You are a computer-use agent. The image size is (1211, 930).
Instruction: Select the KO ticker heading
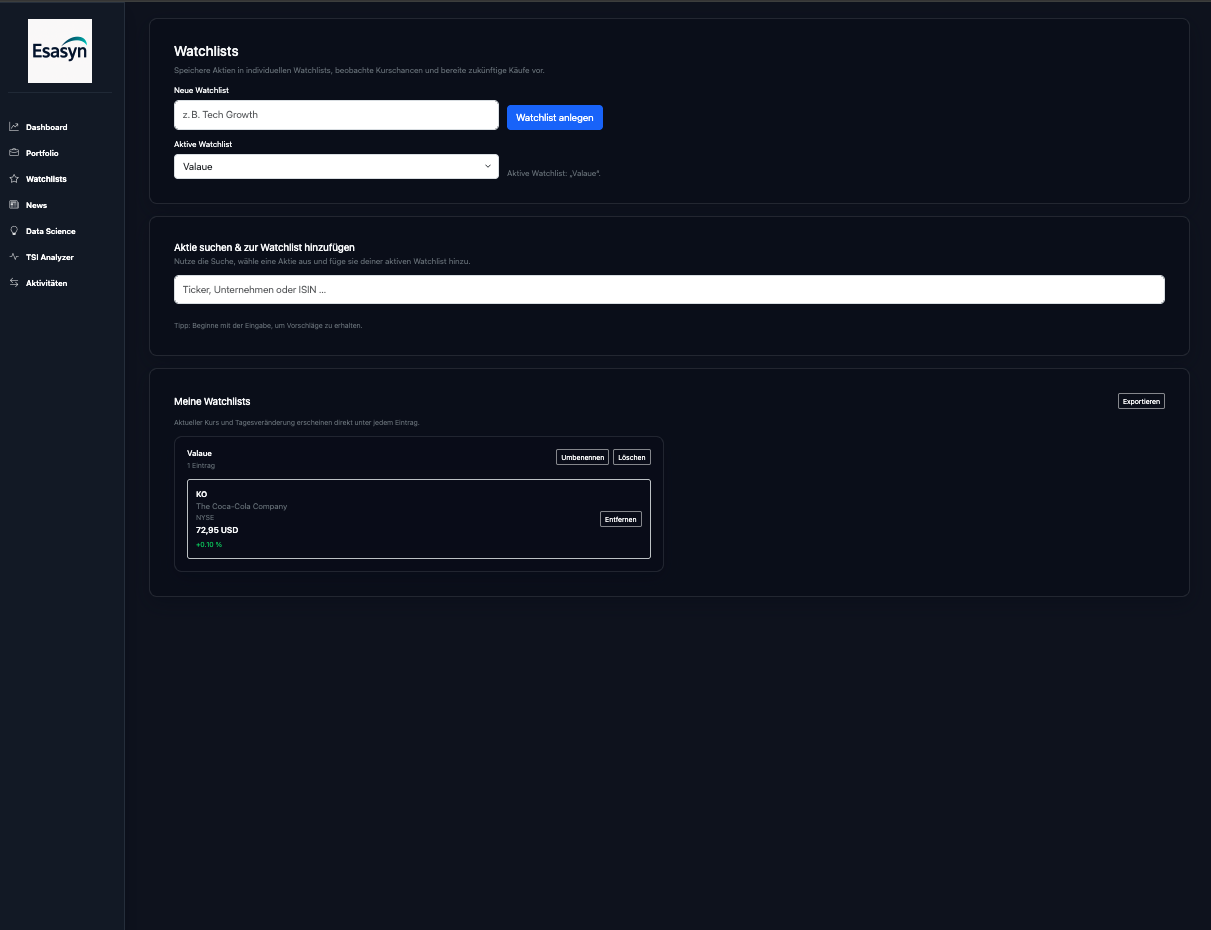pos(202,494)
